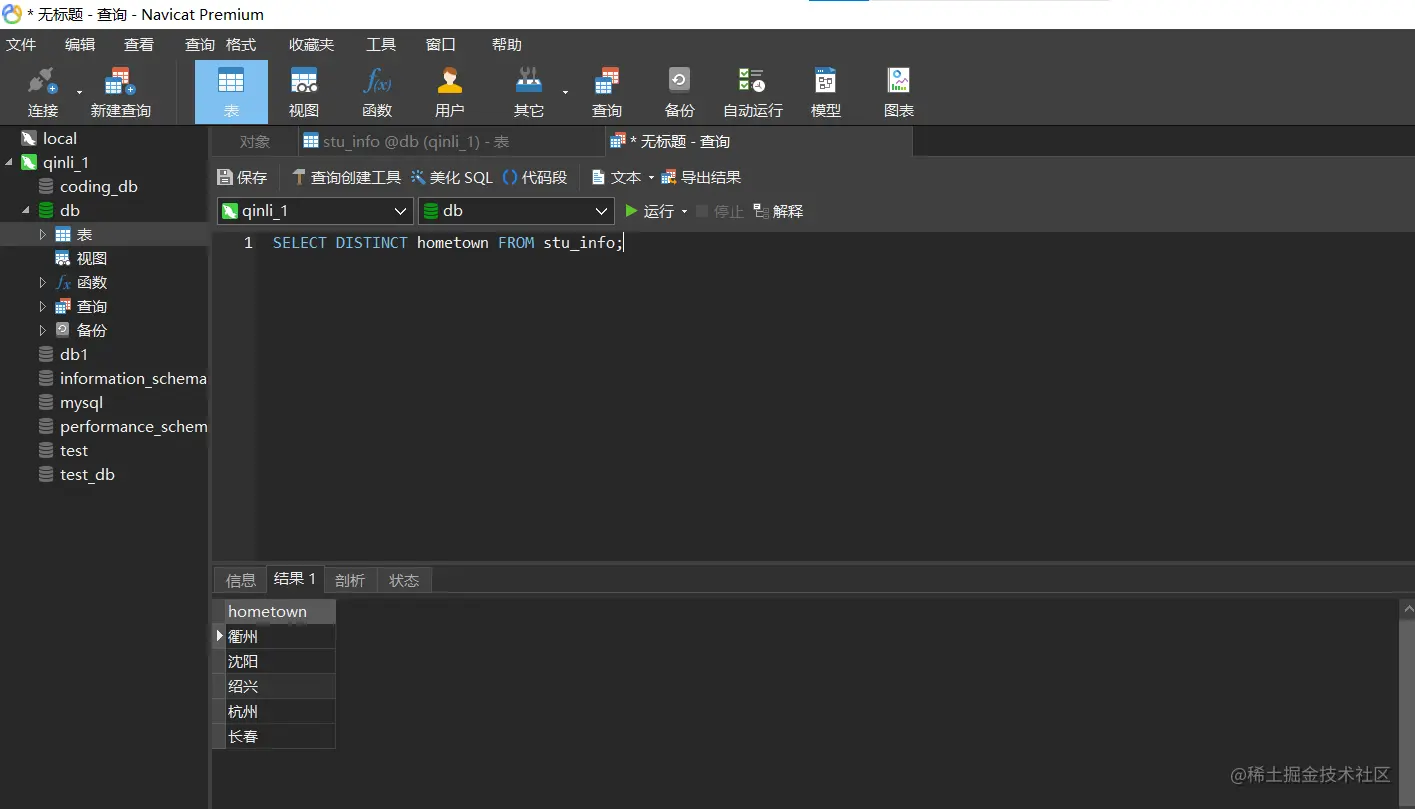1415x809 pixels.
Task: Open the 格式 menu
Action: 241,44
